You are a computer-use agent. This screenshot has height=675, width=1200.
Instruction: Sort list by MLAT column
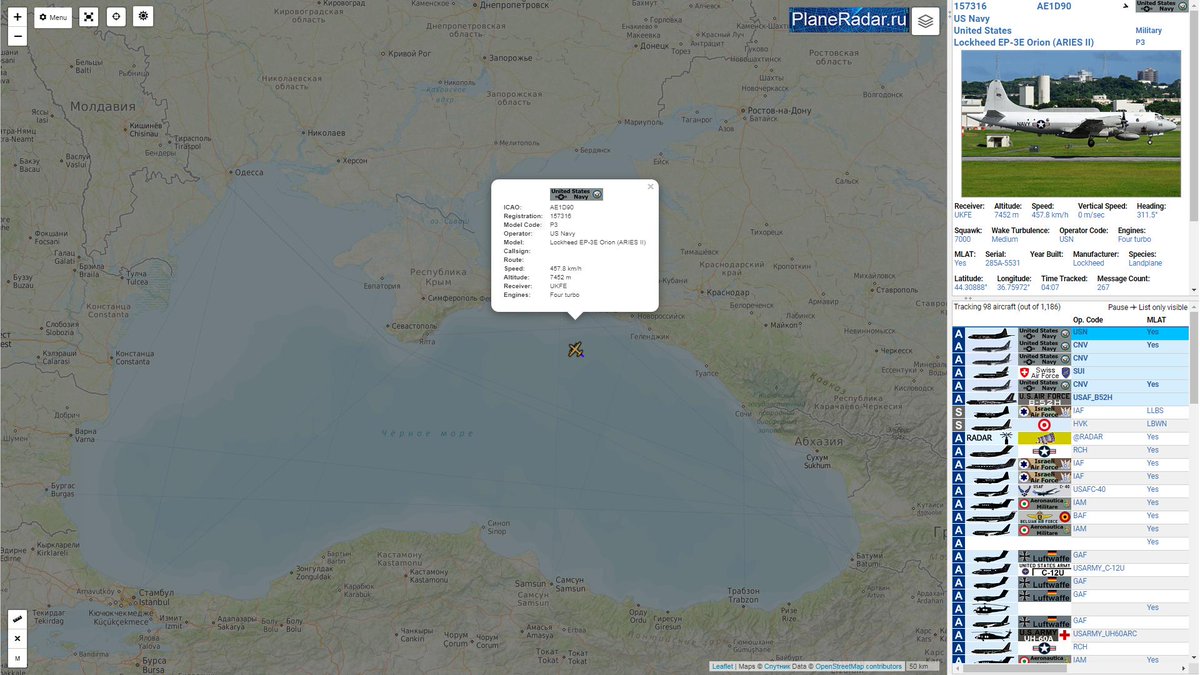(1156, 320)
